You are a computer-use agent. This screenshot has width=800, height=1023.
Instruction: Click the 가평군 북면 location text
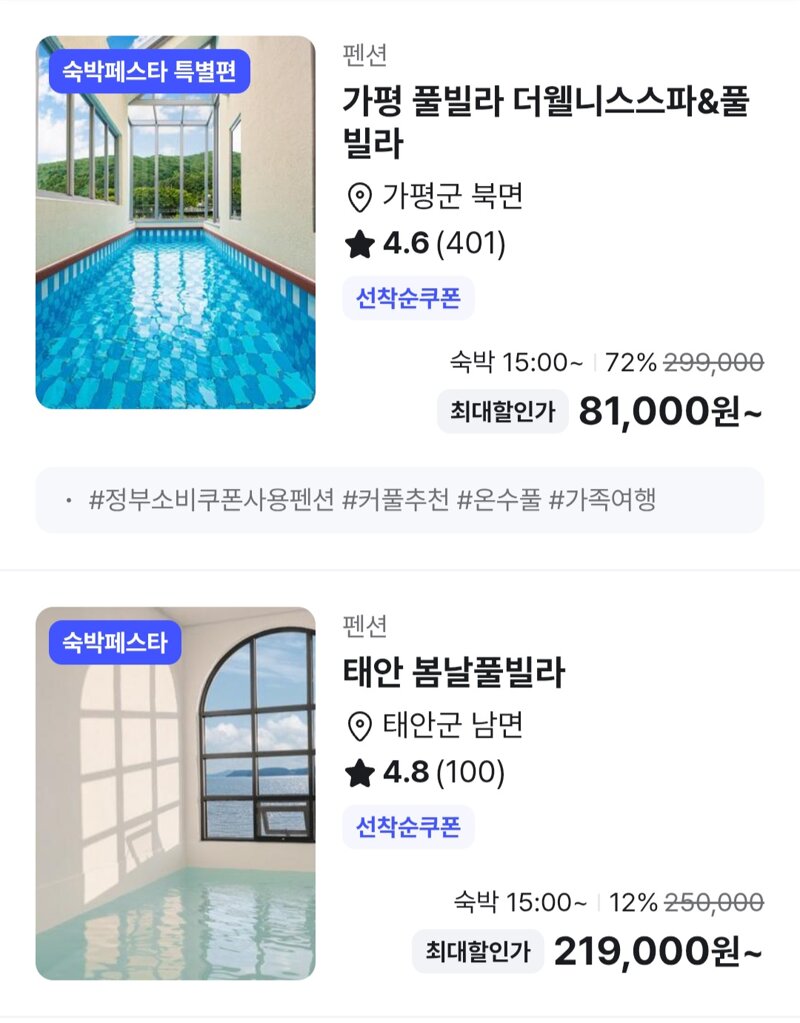[x=453, y=197]
